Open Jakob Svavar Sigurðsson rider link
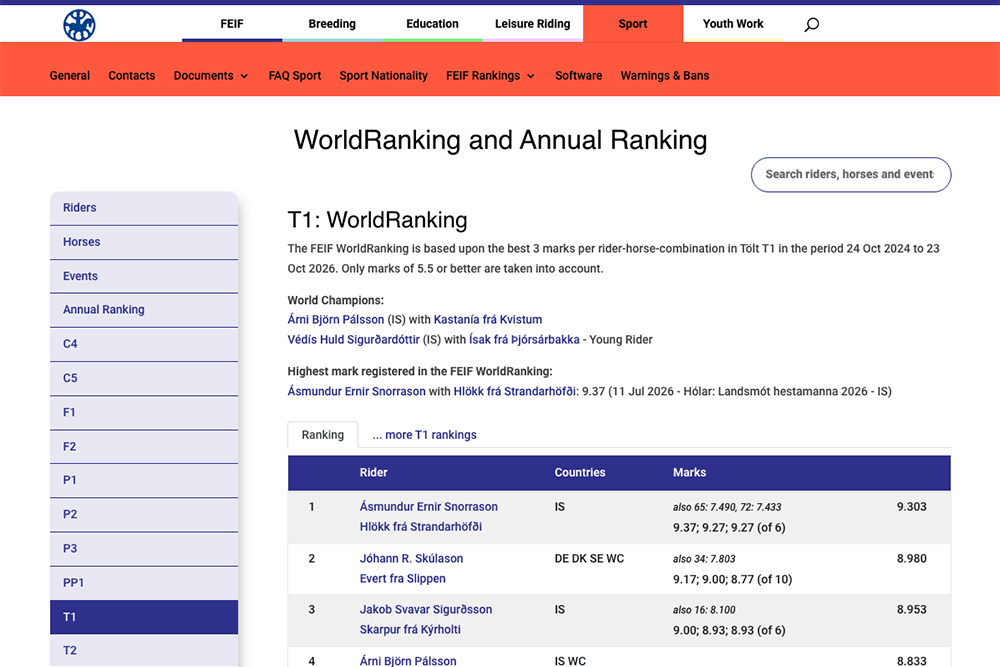 pyautogui.click(x=426, y=610)
